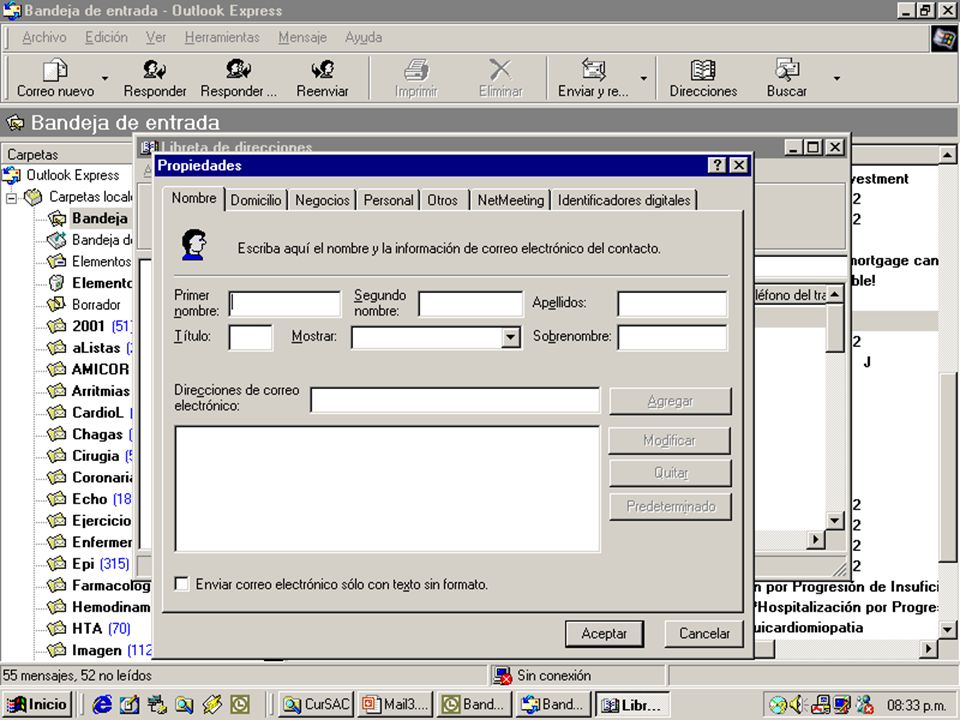Viewport: 960px width, 720px height.
Task: Click the Cancelar button
Action: pos(704,634)
